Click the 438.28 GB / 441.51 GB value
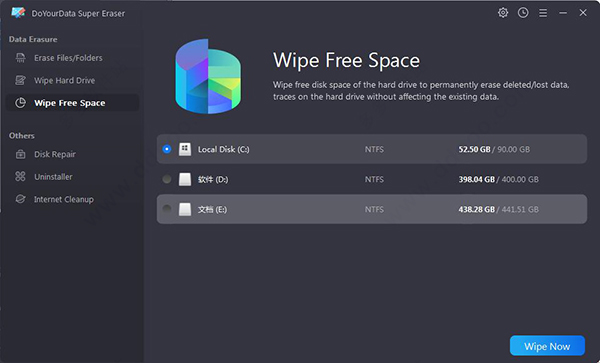600x363 pixels. pyautogui.click(x=499, y=209)
